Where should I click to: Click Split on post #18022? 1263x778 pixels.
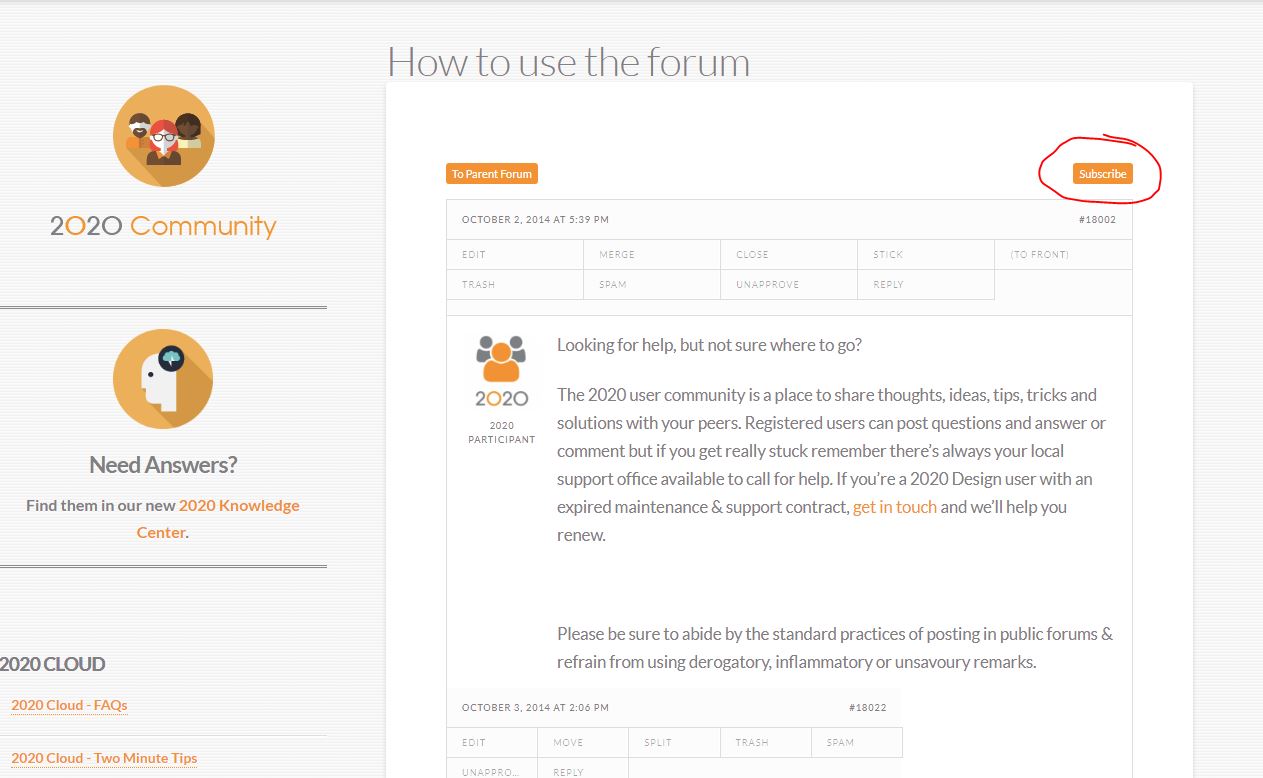(x=658, y=743)
